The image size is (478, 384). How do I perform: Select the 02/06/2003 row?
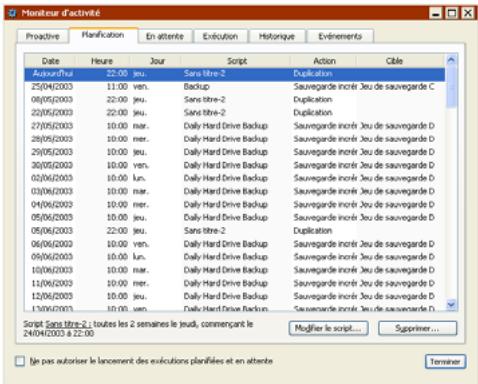pyautogui.click(x=235, y=178)
